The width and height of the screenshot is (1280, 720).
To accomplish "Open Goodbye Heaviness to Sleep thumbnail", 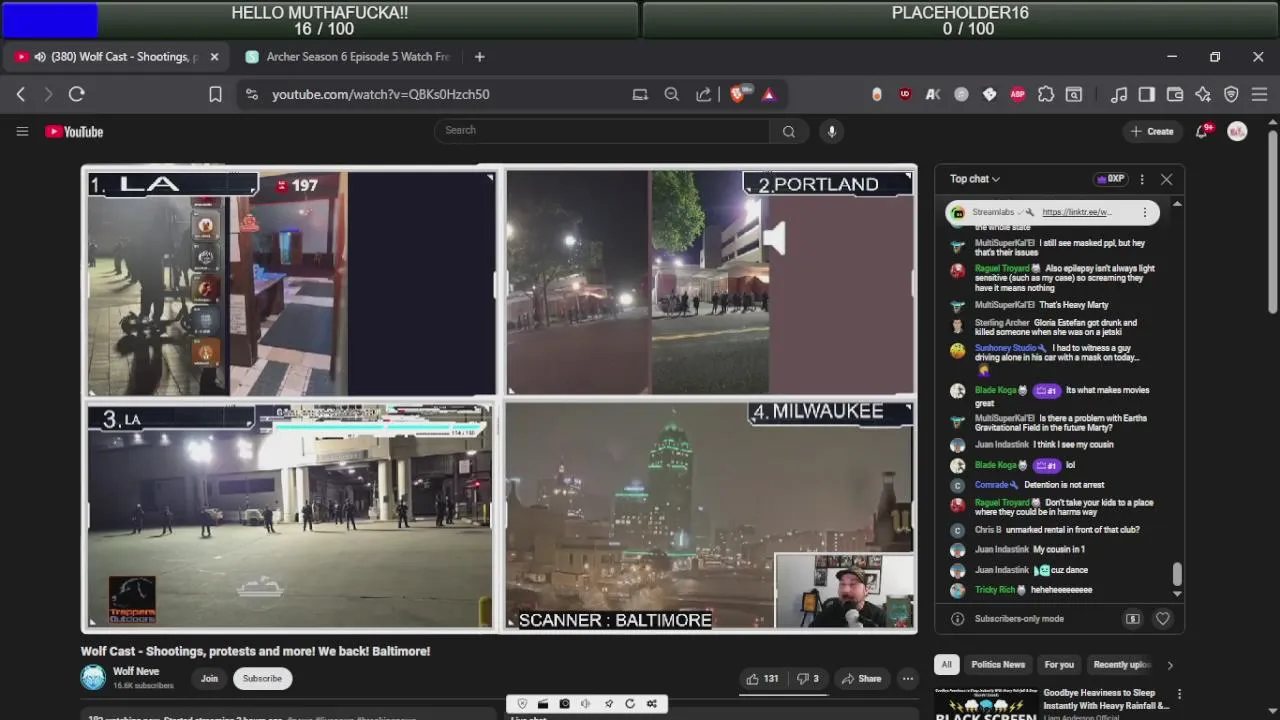I will pos(986,703).
